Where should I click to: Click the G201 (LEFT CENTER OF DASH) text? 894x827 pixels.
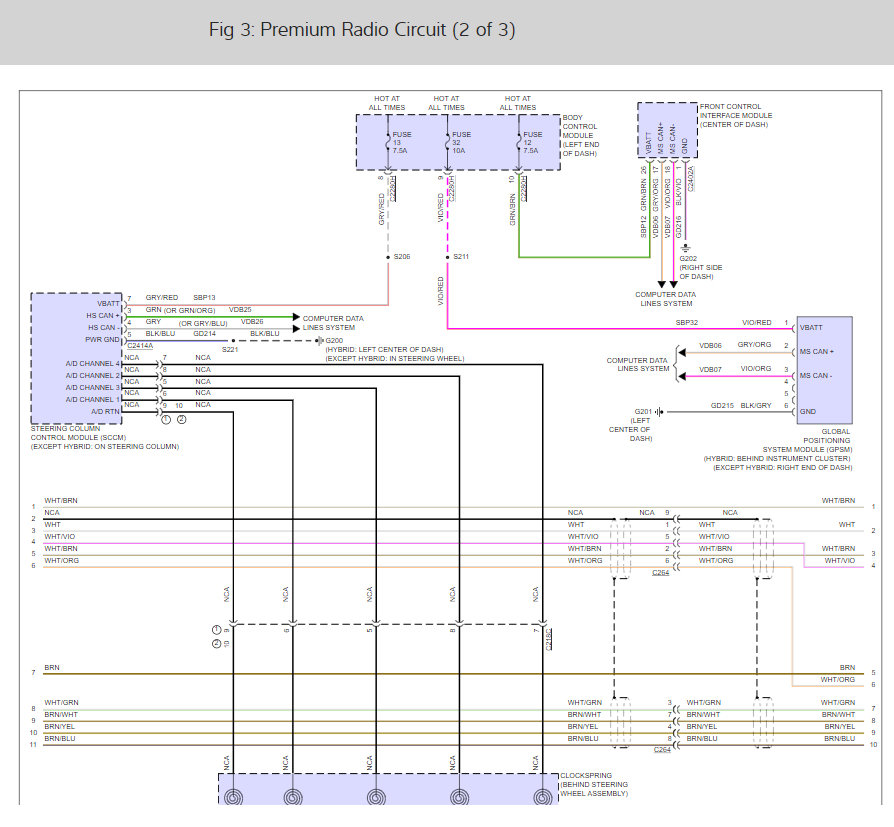(631, 425)
